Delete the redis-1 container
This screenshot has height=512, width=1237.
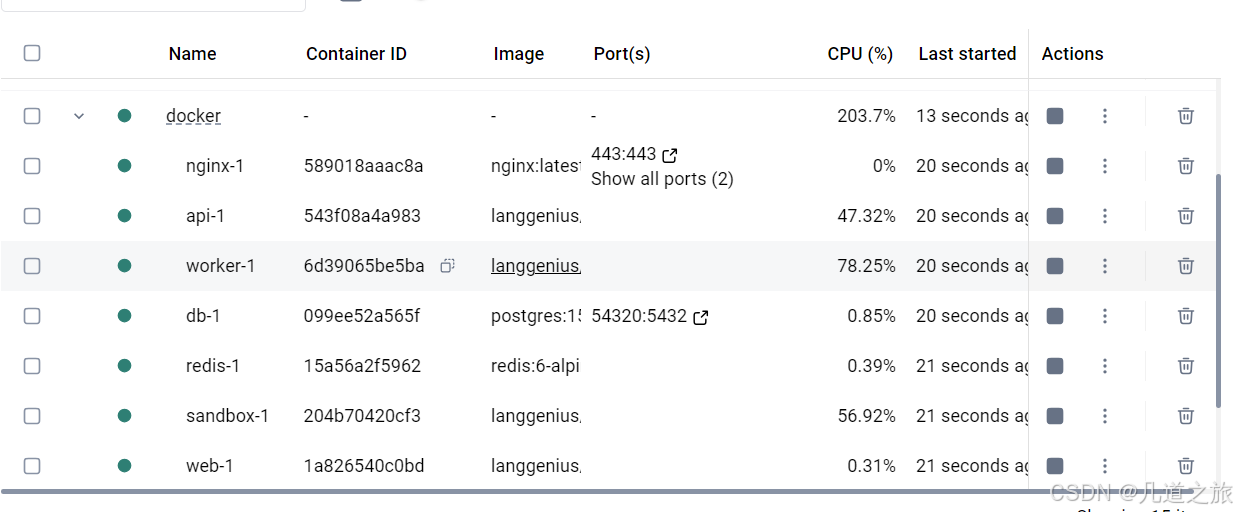[x=1185, y=366]
